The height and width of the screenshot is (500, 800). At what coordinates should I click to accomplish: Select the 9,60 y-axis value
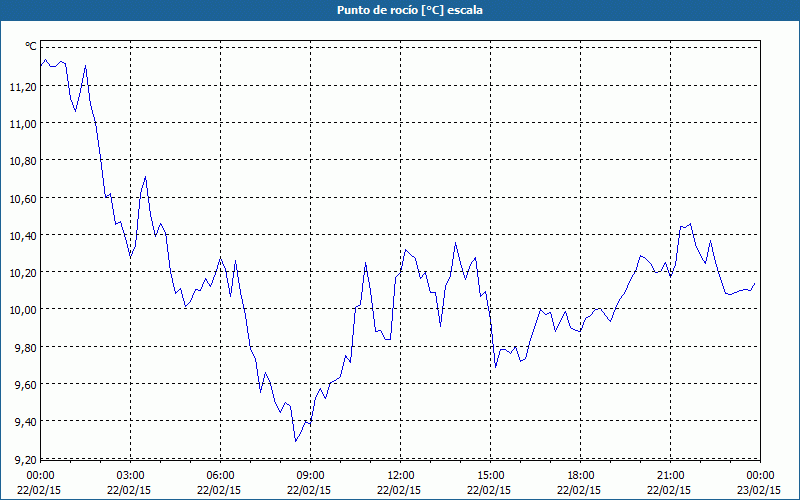pos(27,385)
